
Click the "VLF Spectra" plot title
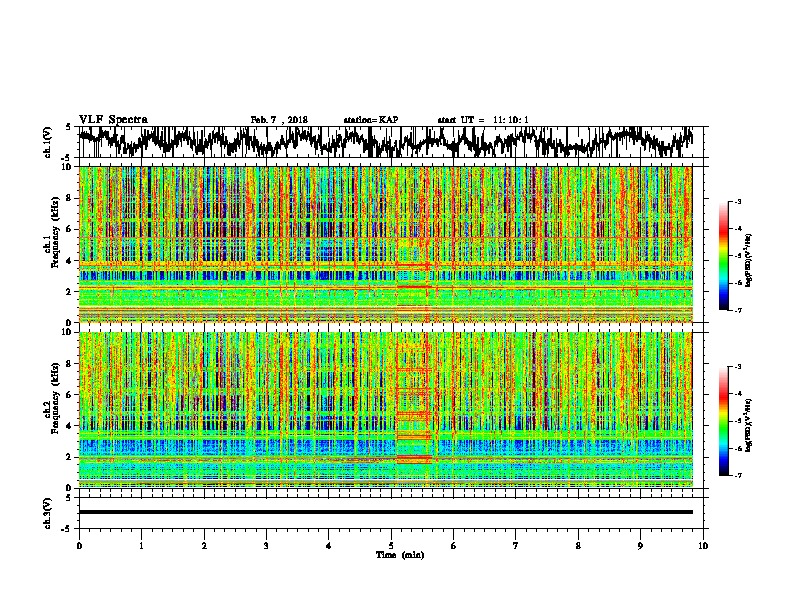[113, 119]
